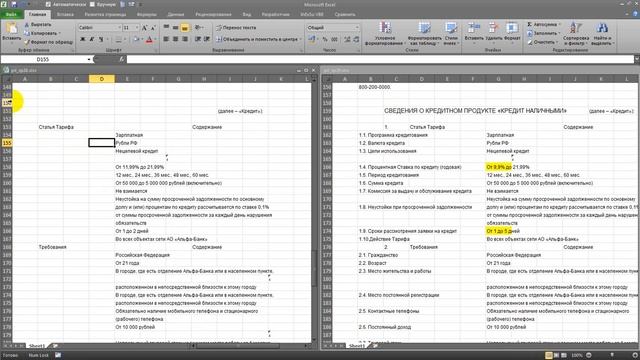Click the zoom slider in the status bar
Viewport: 640px width, 360px height.
[x=611, y=355]
